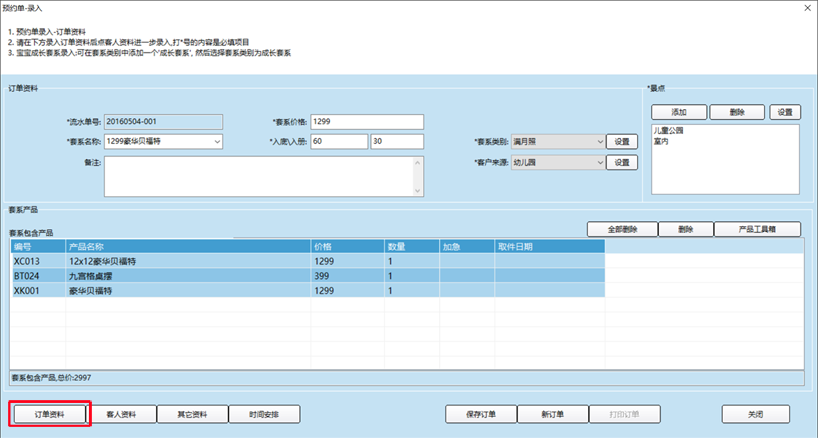Save the order with 保存订单
Screen dimensions: 818x438
coord(481,414)
